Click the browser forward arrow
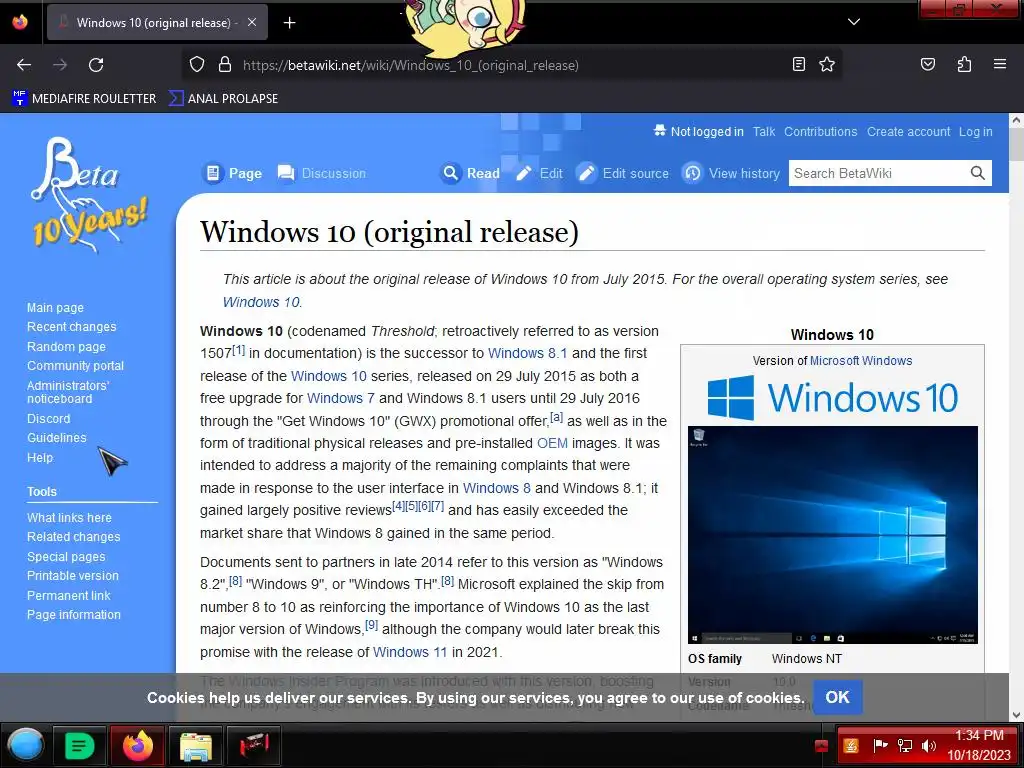Image resolution: width=1024 pixels, height=768 pixels. click(60, 65)
